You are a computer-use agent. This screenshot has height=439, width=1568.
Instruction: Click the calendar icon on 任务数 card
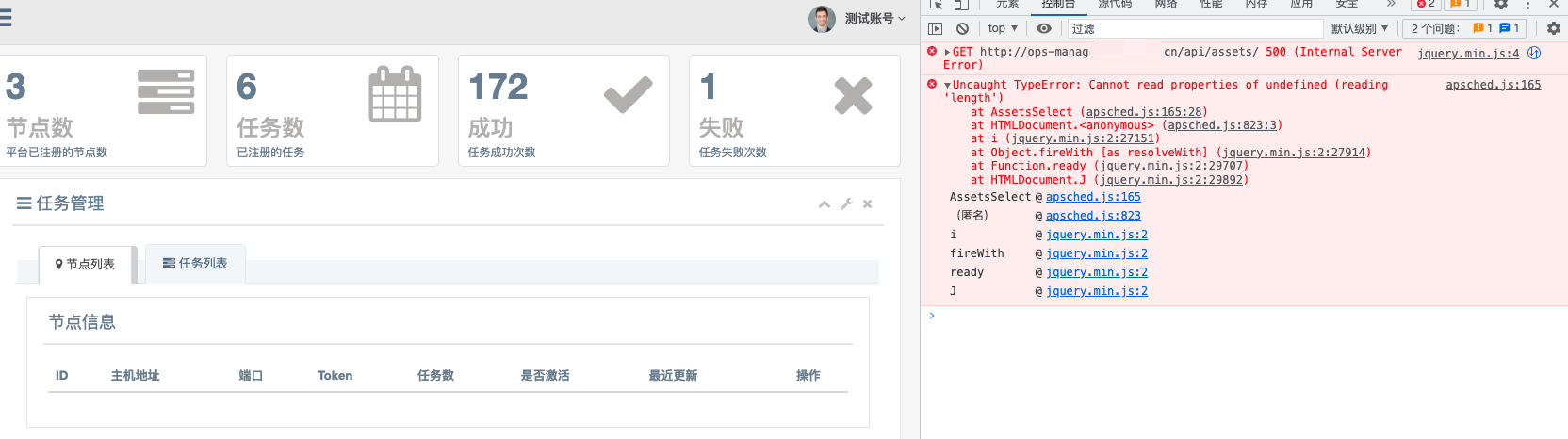click(395, 93)
